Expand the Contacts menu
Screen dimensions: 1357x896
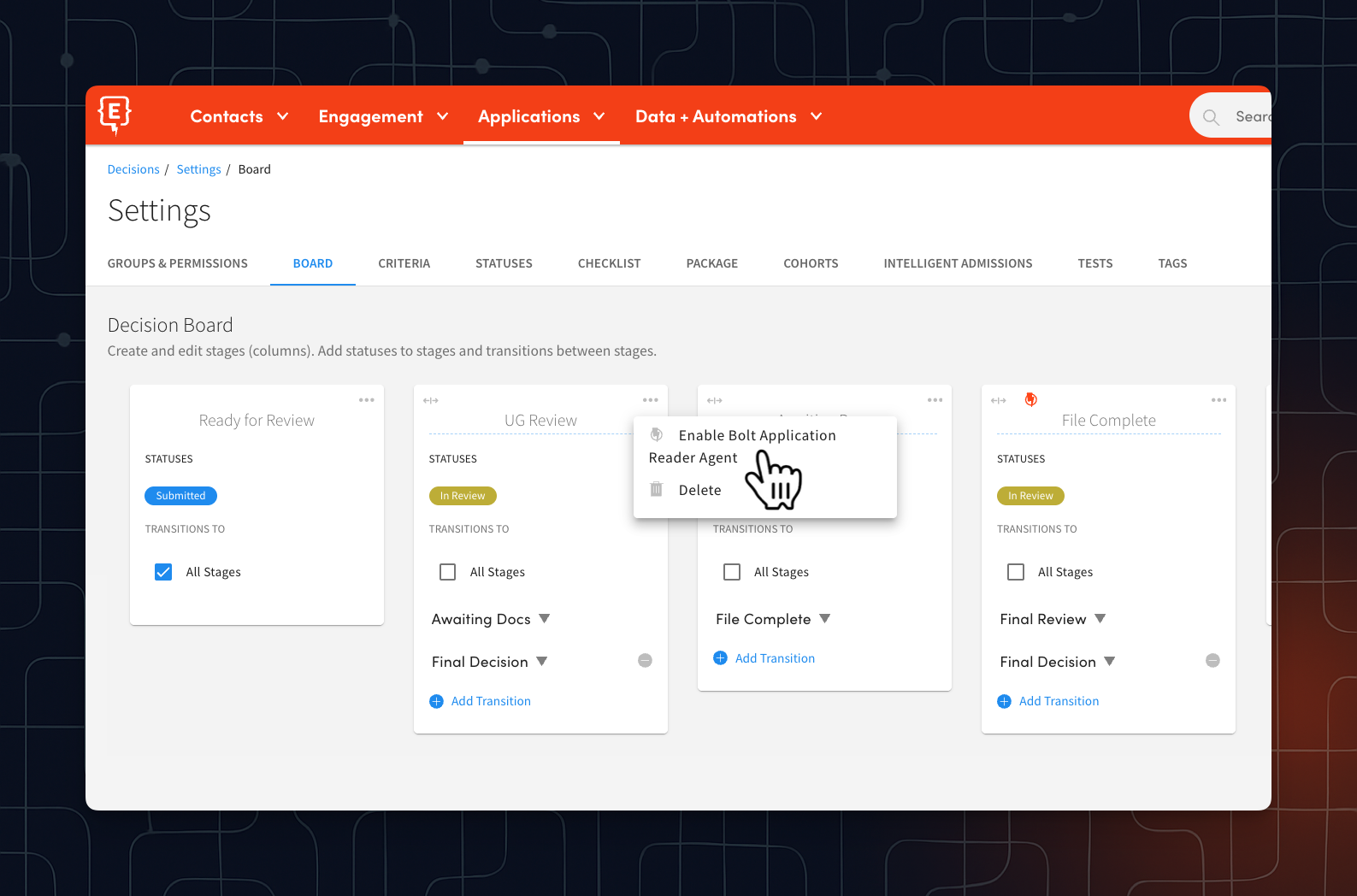pyautogui.click(x=239, y=116)
